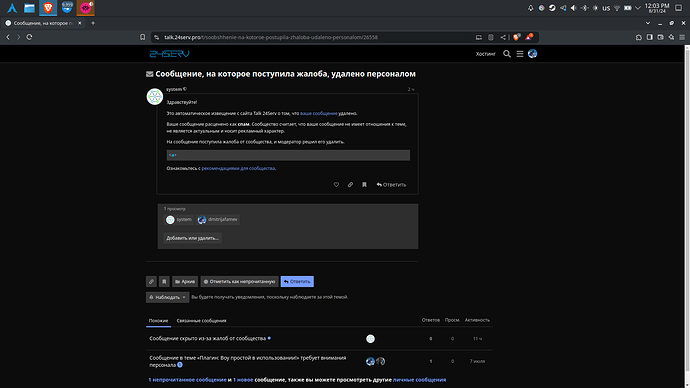
Task: Open the clock showing 12:03 PM
Action: [x=657, y=8]
